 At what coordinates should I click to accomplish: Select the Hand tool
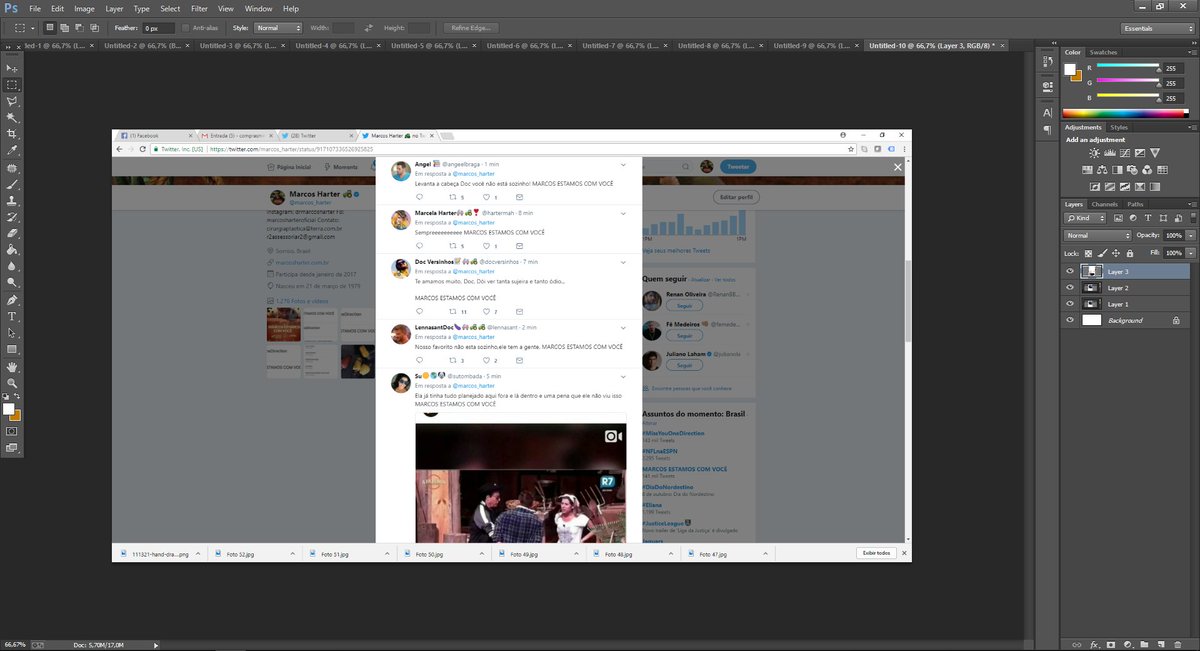tap(12, 366)
